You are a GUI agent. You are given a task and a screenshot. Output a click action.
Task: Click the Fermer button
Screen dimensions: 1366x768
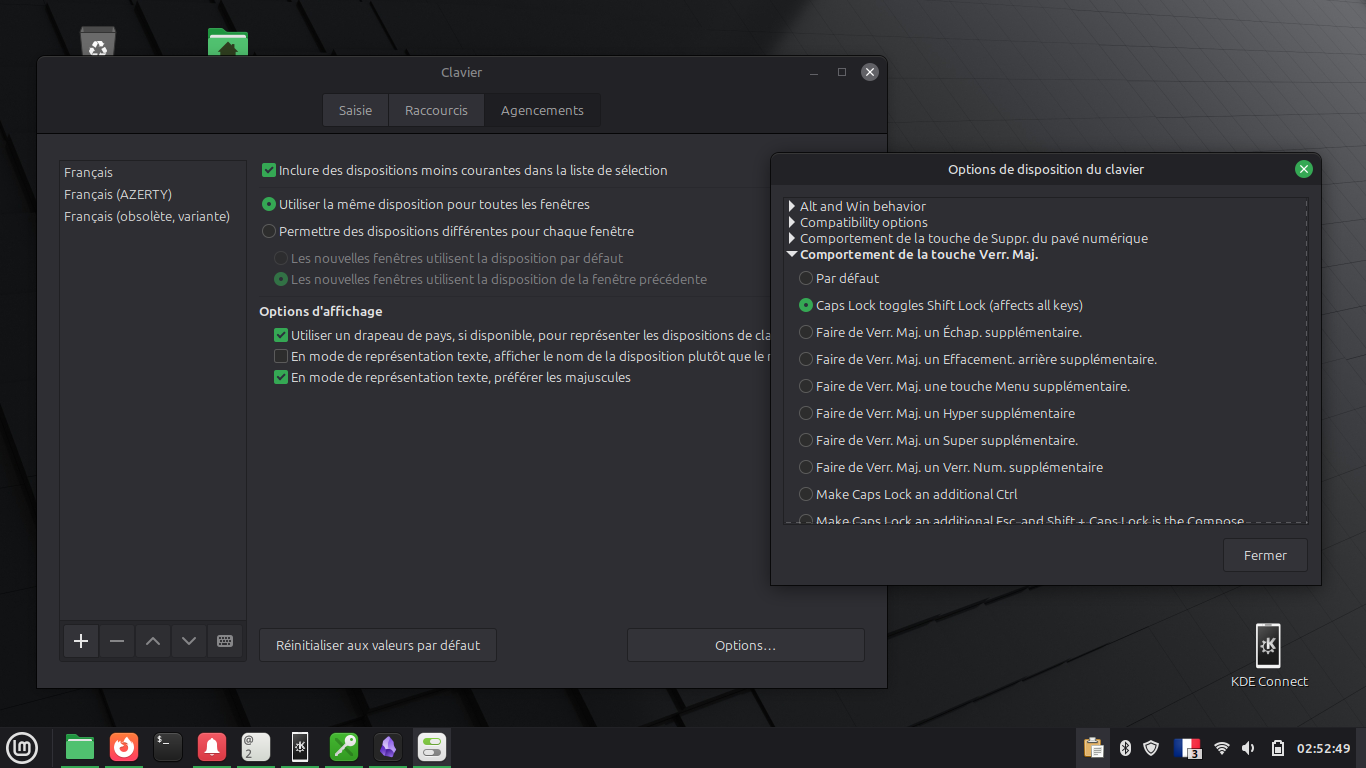click(1264, 556)
